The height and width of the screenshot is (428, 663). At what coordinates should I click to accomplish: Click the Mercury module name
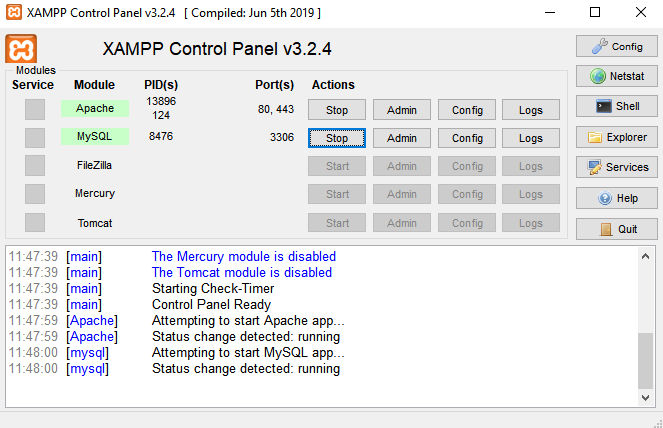pyautogui.click(x=95, y=193)
